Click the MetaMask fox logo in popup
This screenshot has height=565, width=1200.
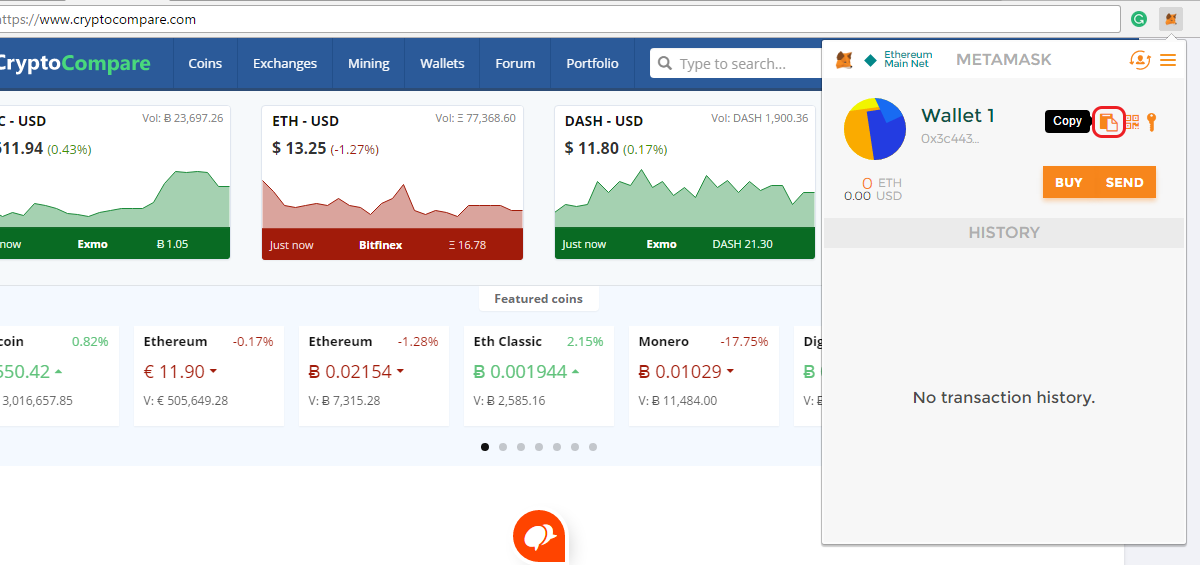(844, 60)
